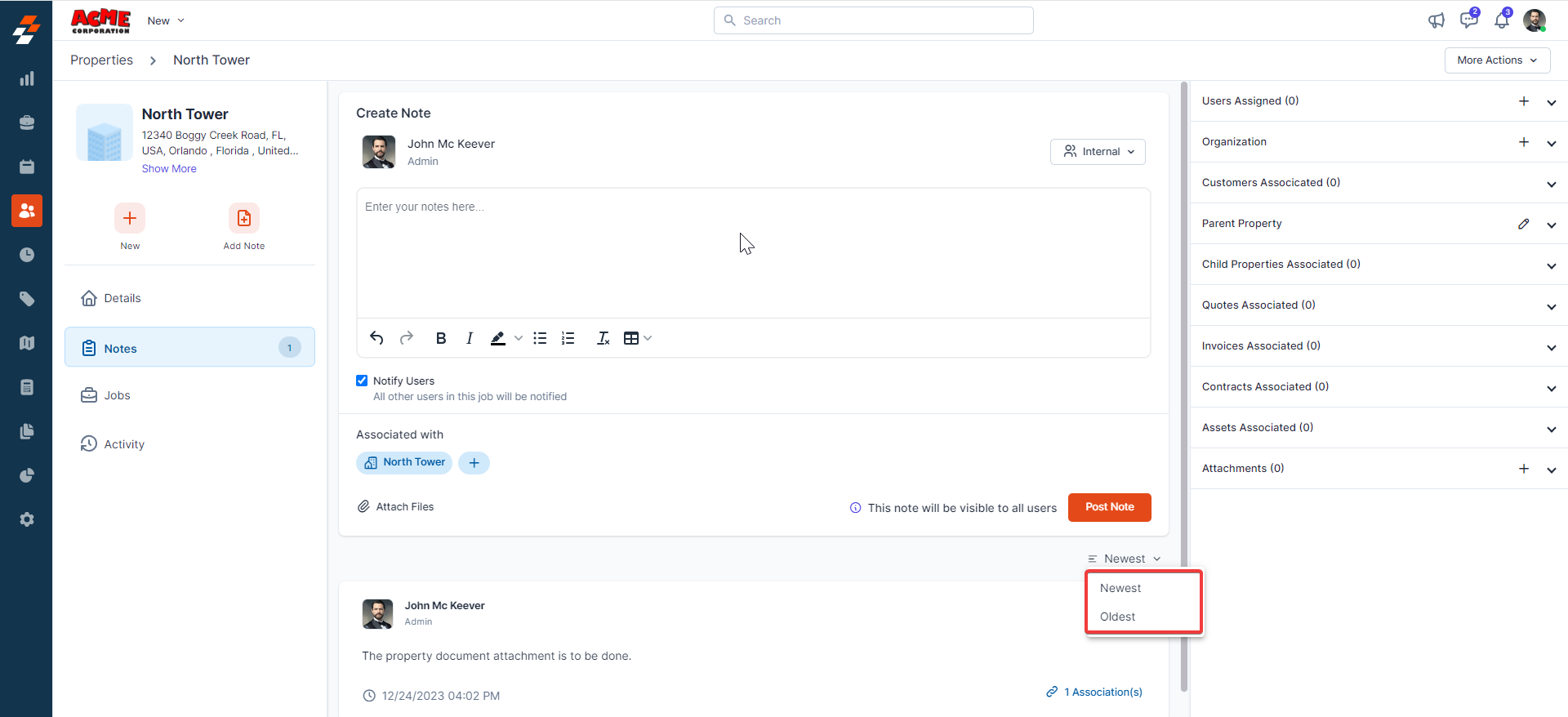Toggle italic formatting in the note editor
The image size is (1568, 717).
[470, 338]
